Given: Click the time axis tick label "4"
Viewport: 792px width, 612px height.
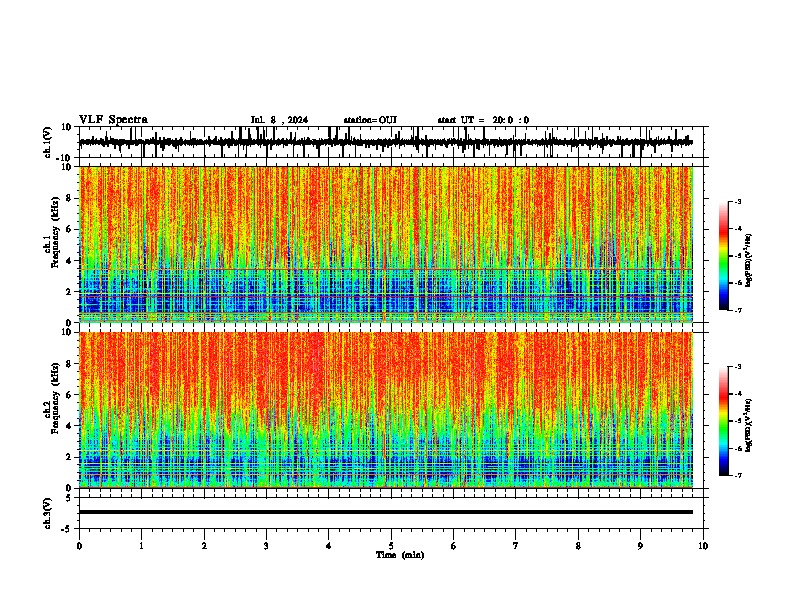Looking at the screenshot, I should (x=328, y=546).
